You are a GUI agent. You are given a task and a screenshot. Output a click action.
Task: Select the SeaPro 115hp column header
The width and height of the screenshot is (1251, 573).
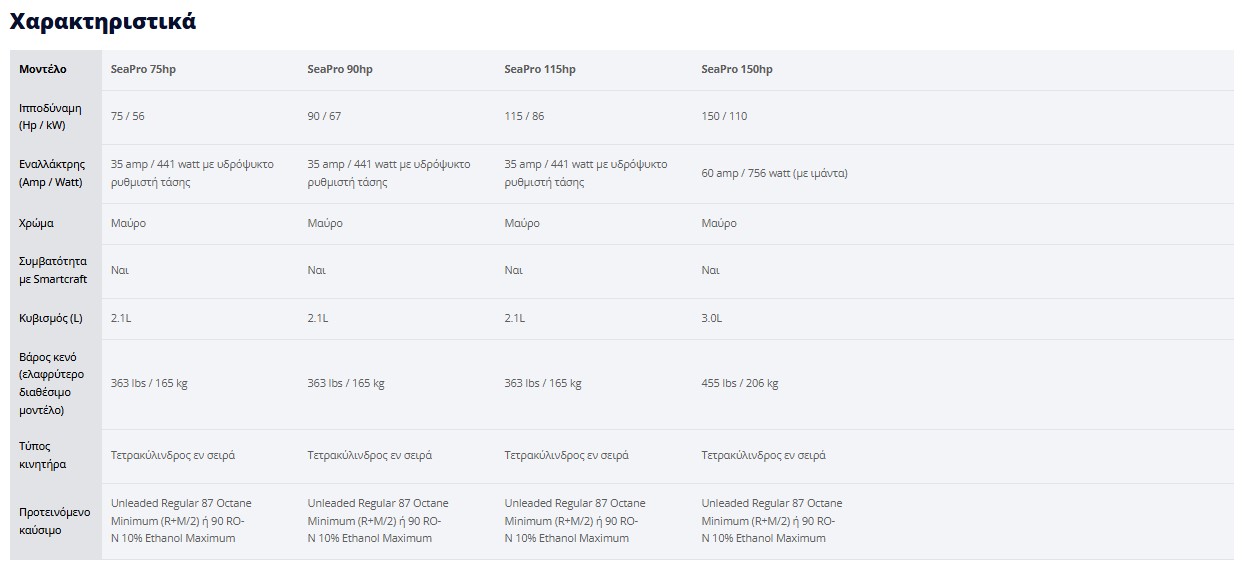[540, 69]
